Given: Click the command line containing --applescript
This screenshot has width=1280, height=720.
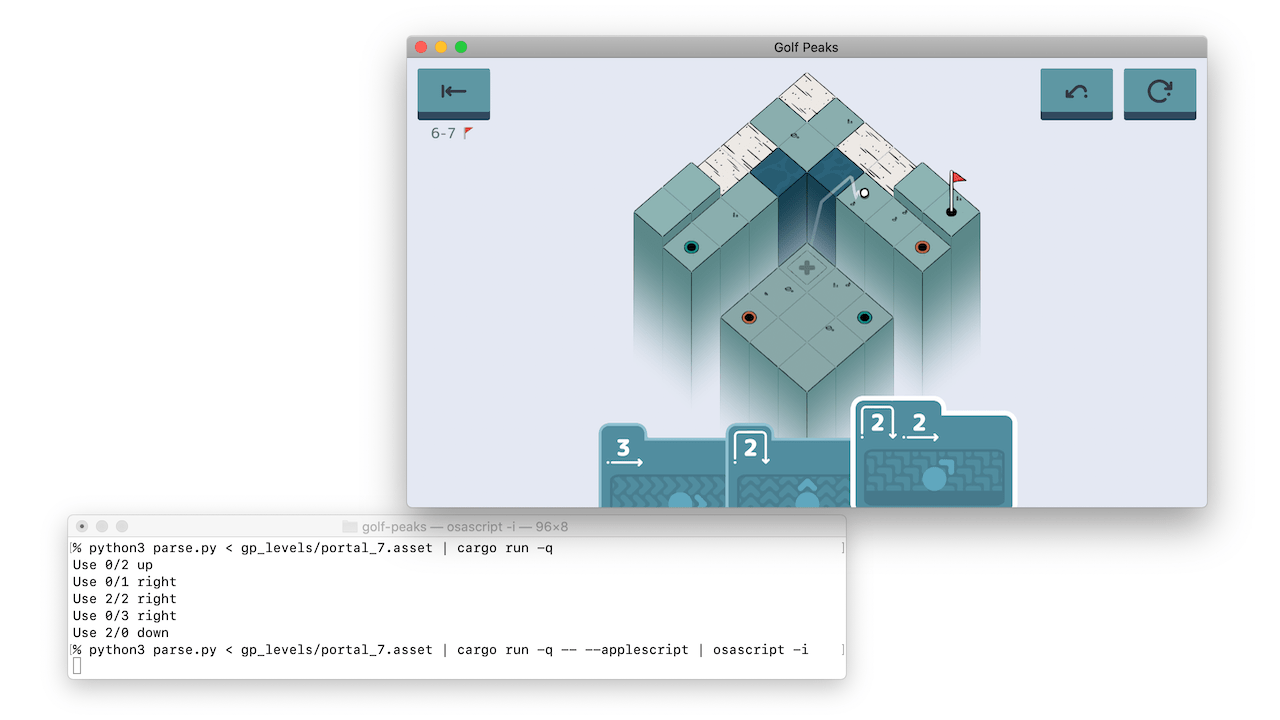Looking at the screenshot, I should point(440,650).
